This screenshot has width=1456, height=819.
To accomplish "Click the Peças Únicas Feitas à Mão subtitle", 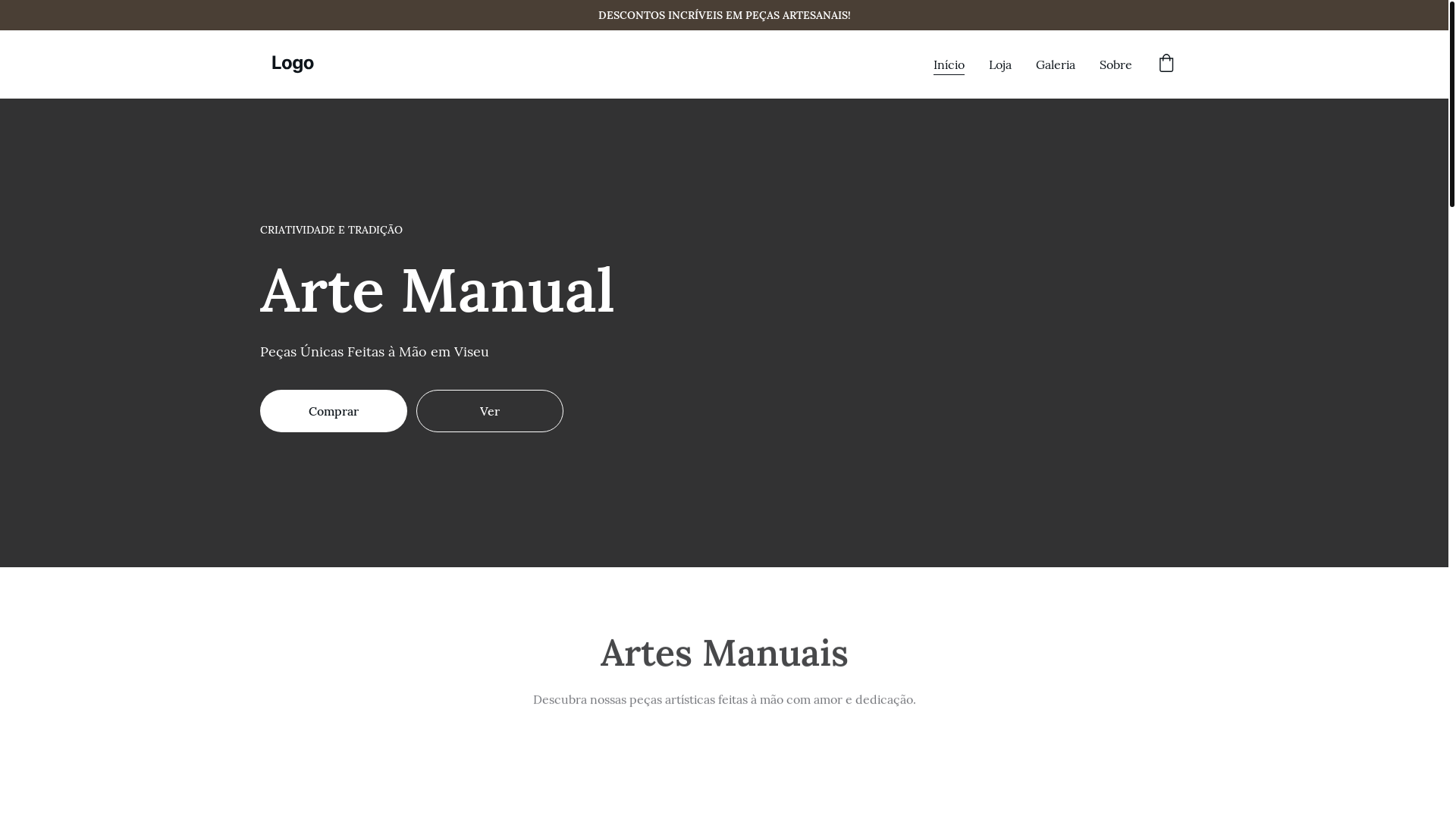I will click(375, 352).
